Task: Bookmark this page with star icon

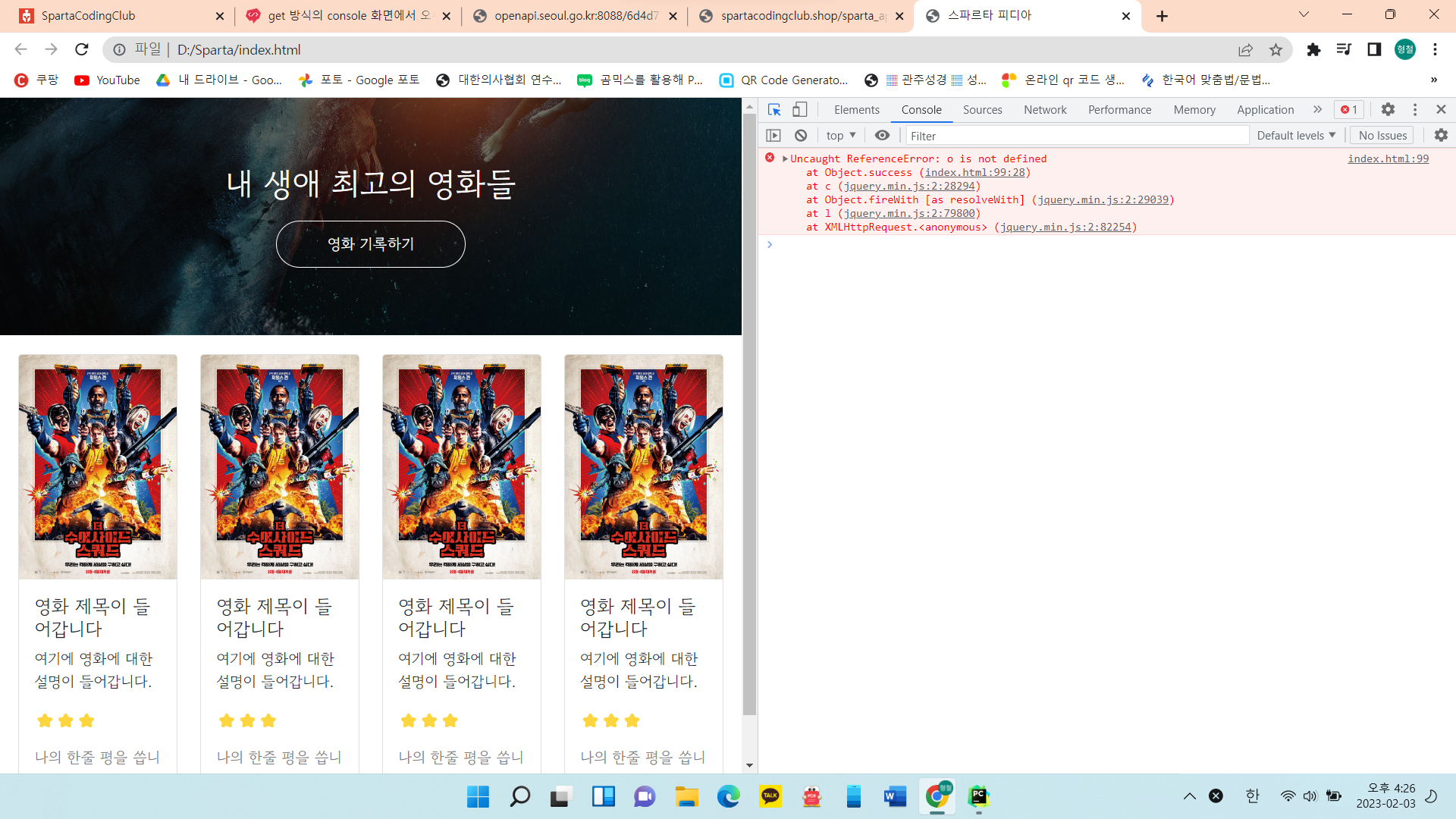Action: tap(1276, 49)
